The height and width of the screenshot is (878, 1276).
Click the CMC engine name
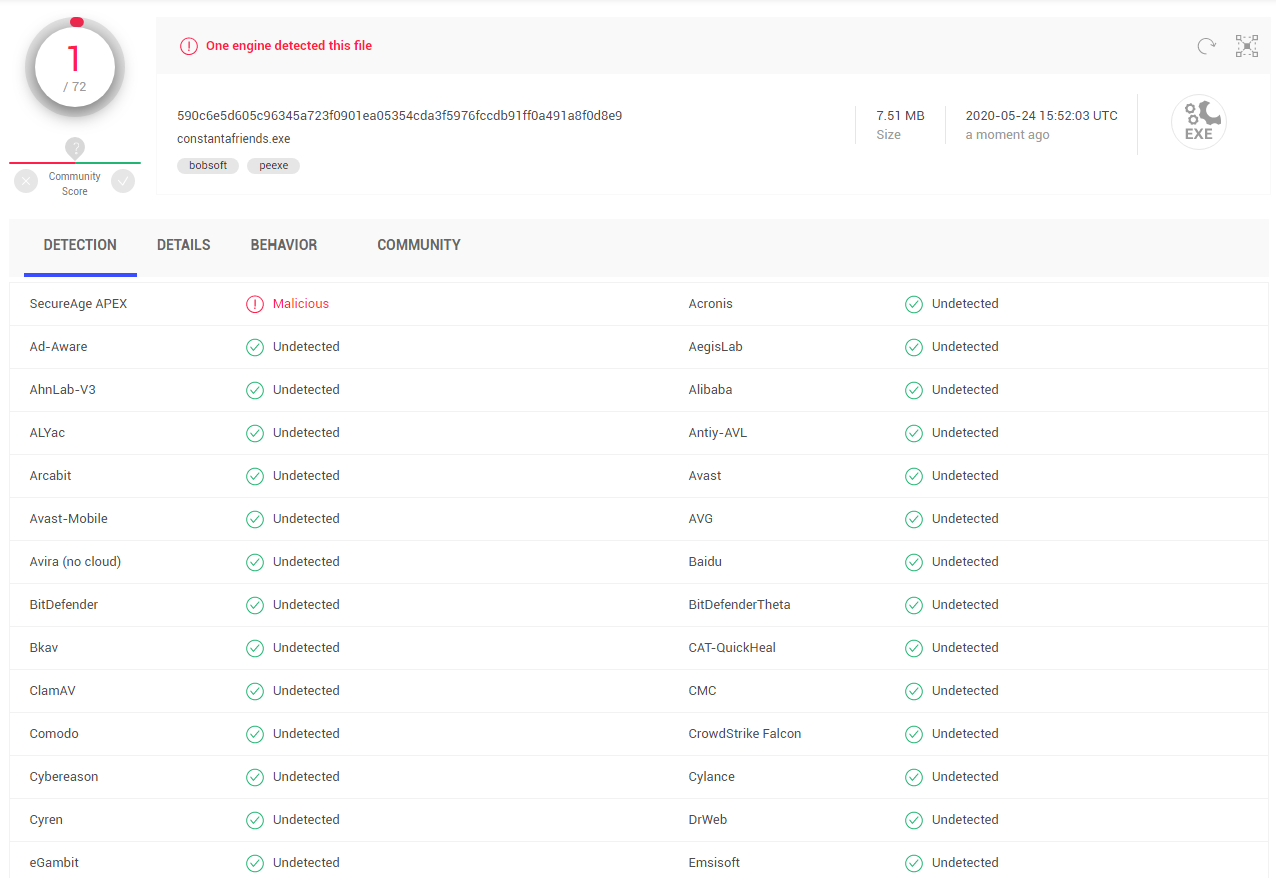703,691
